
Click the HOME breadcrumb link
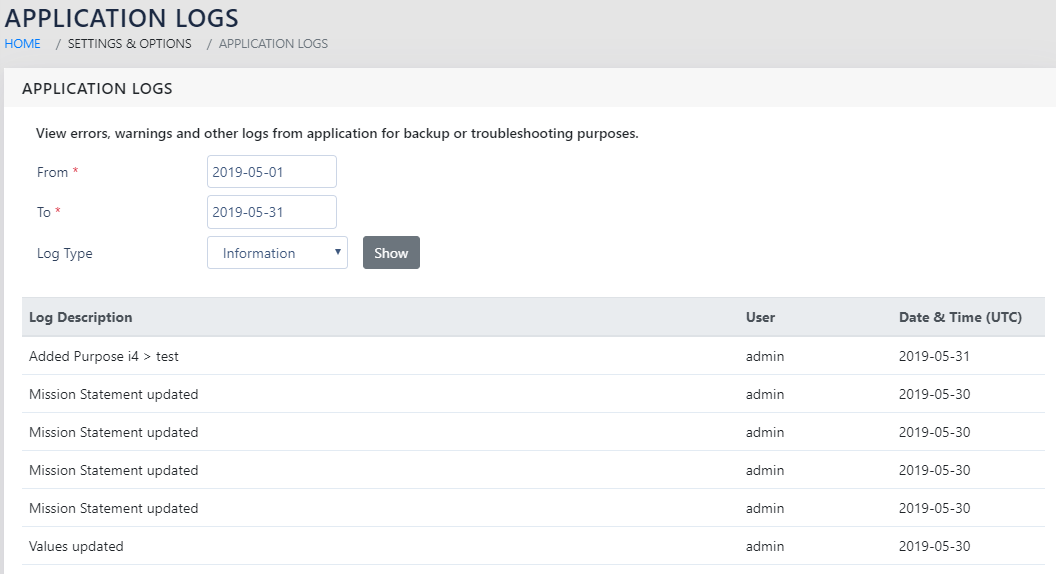(x=22, y=44)
